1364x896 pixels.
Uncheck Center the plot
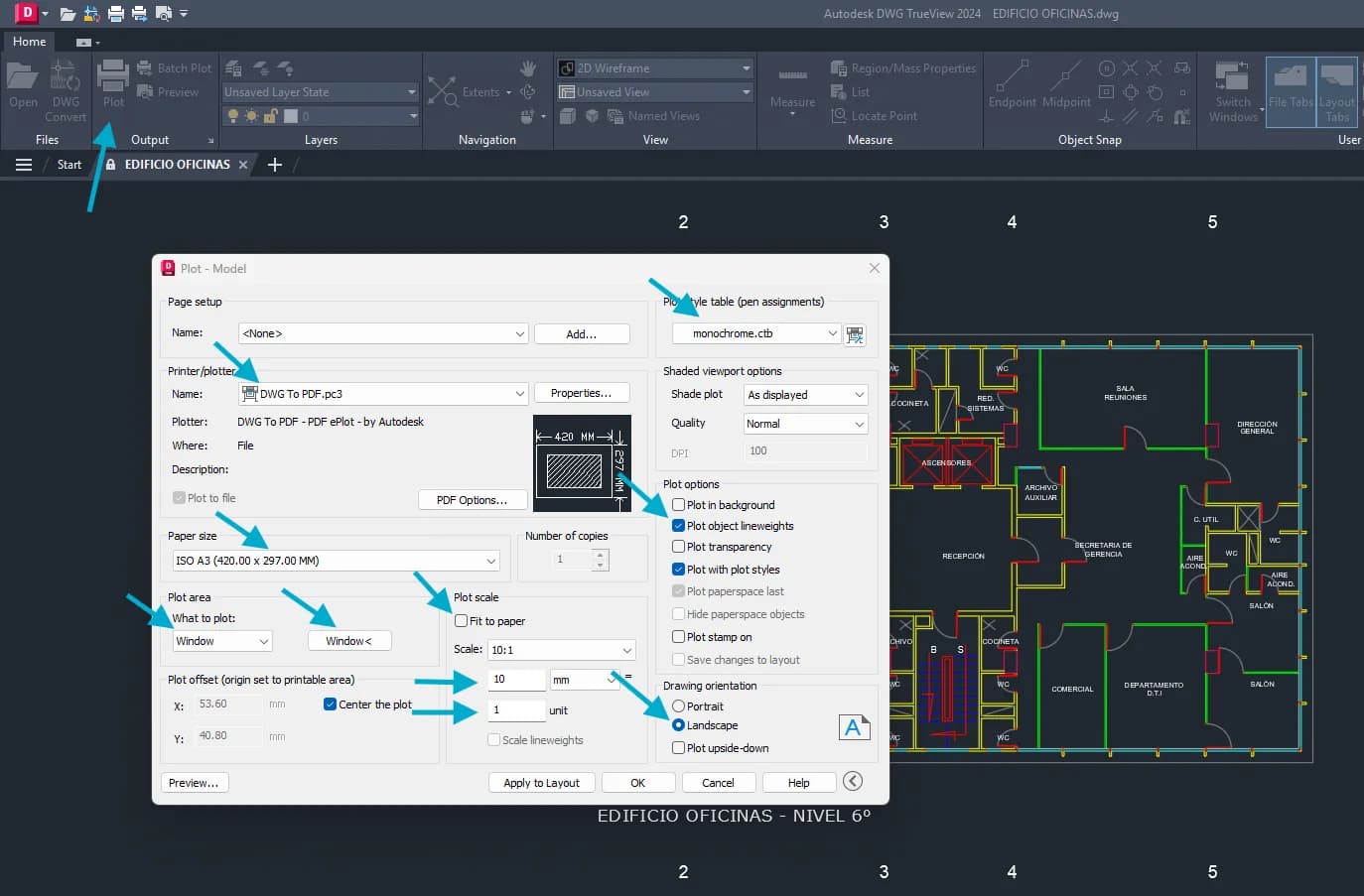(x=331, y=704)
